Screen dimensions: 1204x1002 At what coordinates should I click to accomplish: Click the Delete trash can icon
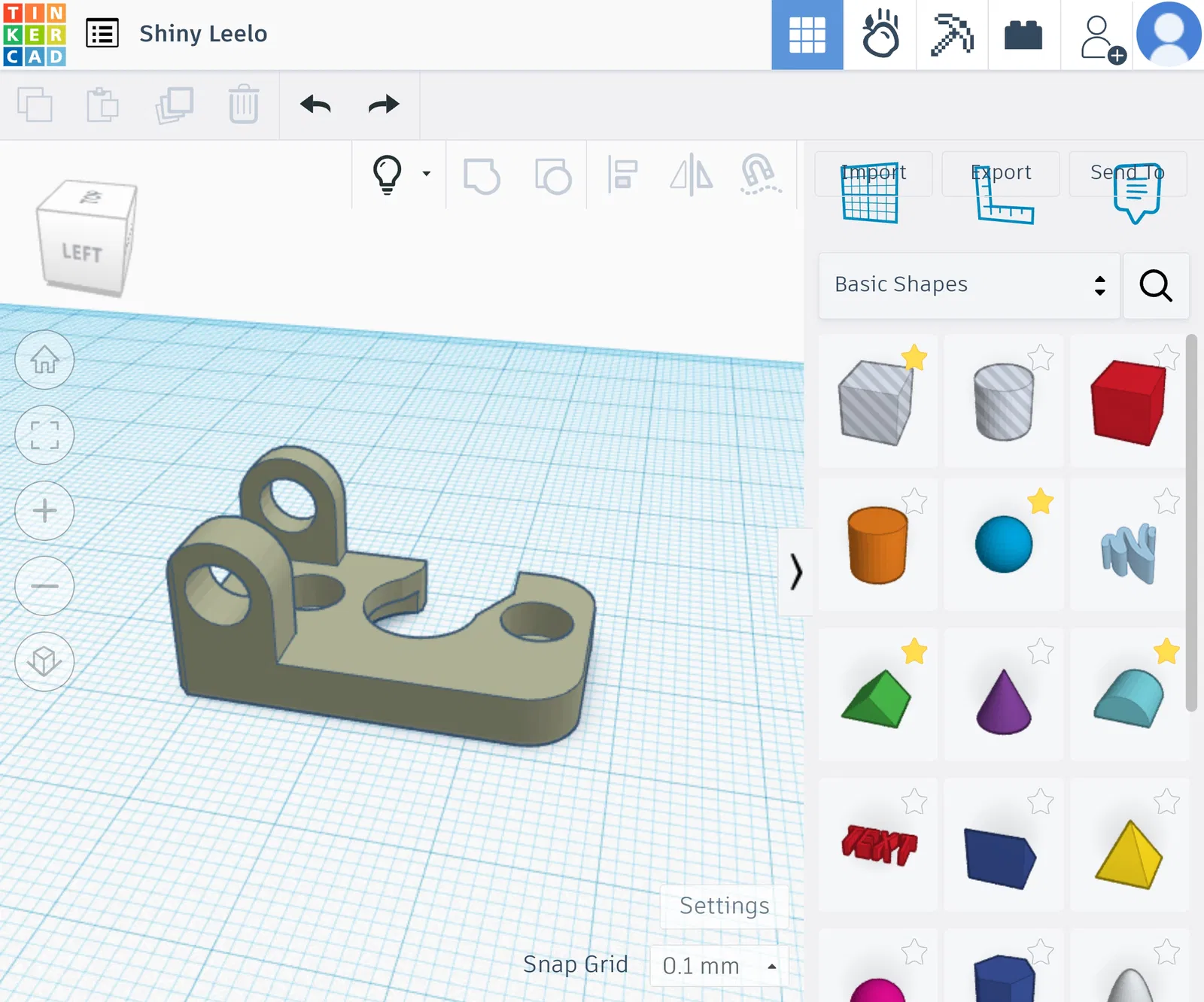coord(244,104)
